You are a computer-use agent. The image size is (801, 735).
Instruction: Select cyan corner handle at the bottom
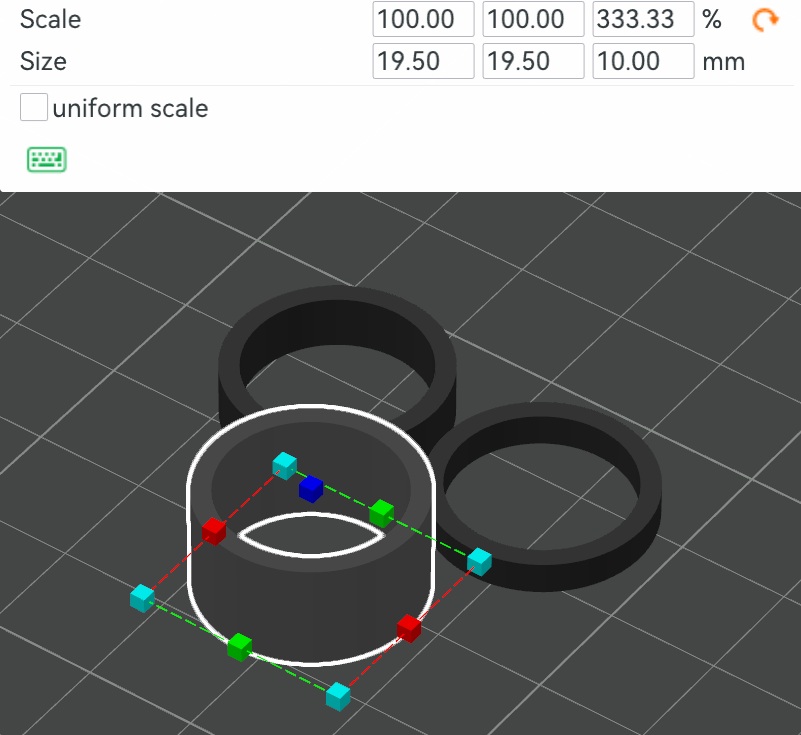pyautogui.click(x=338, y=696)
